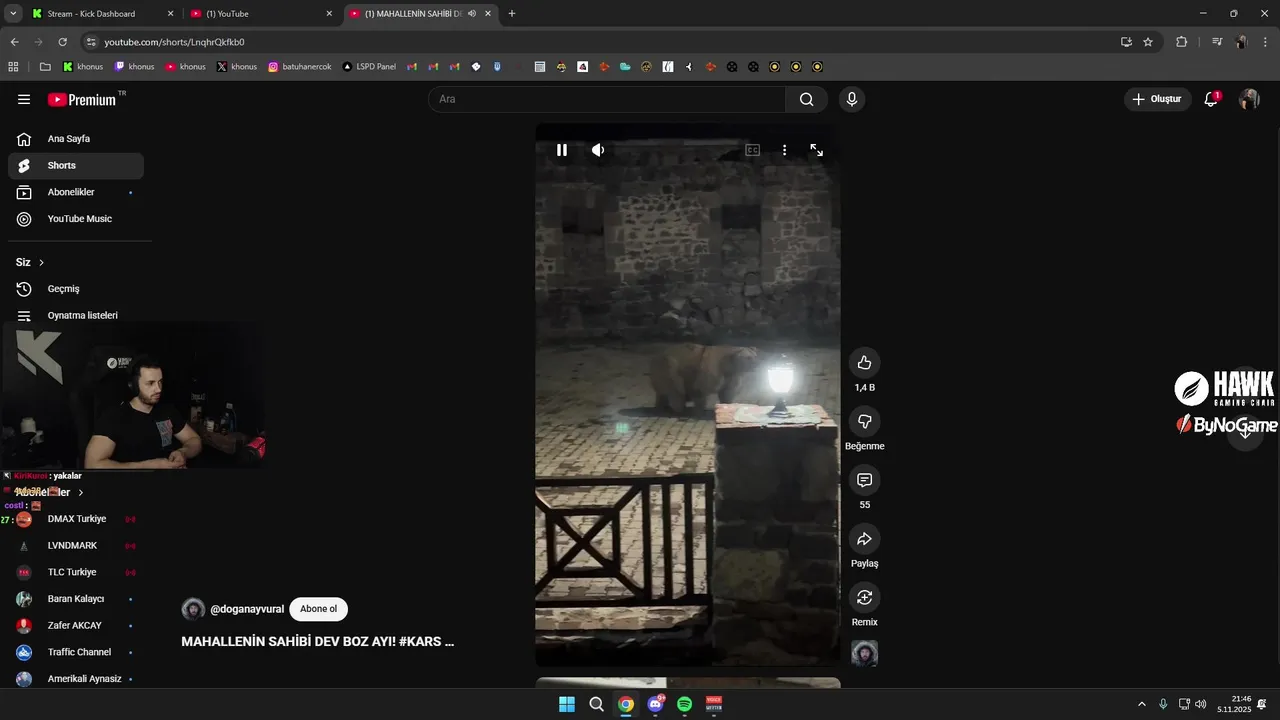Viewport: 1280px width, 720px height.
Task: Reload the current page
Action: click(62, 42)
